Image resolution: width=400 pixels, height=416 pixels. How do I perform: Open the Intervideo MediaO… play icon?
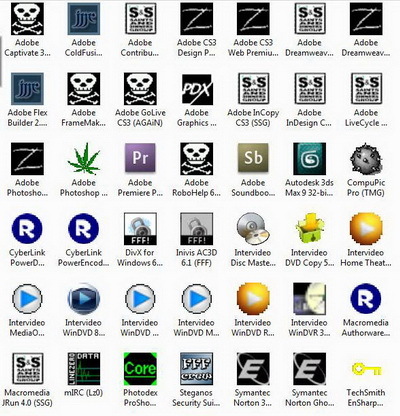[27, 299]
